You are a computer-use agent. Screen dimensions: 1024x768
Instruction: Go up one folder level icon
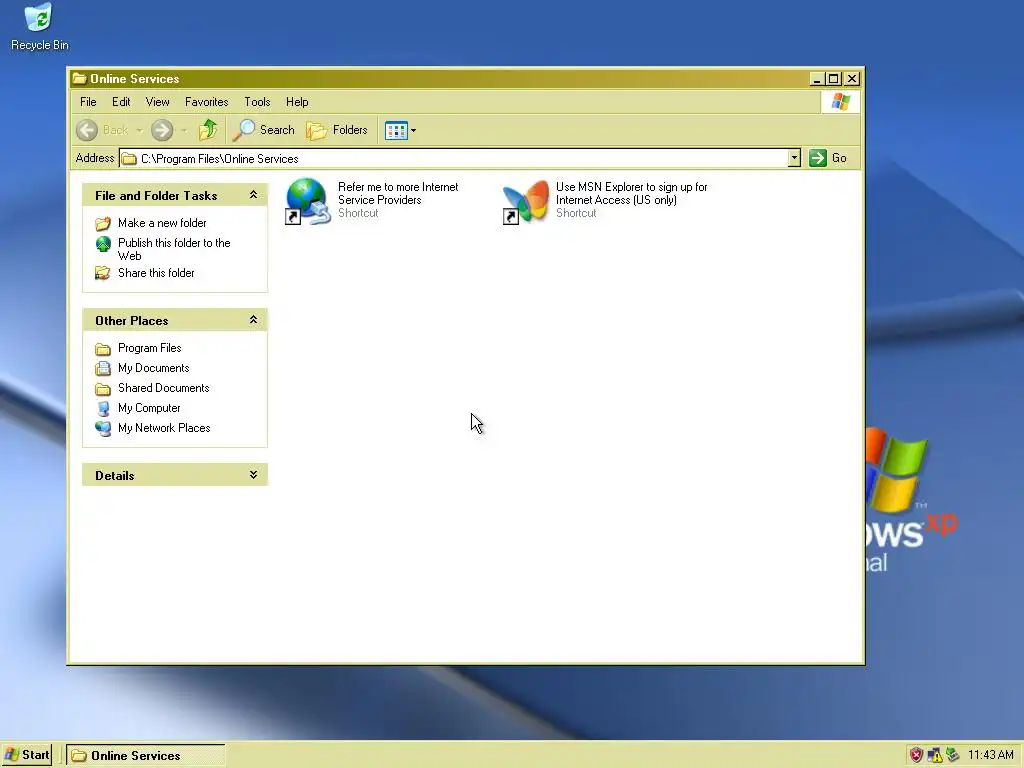click(208, 130)
